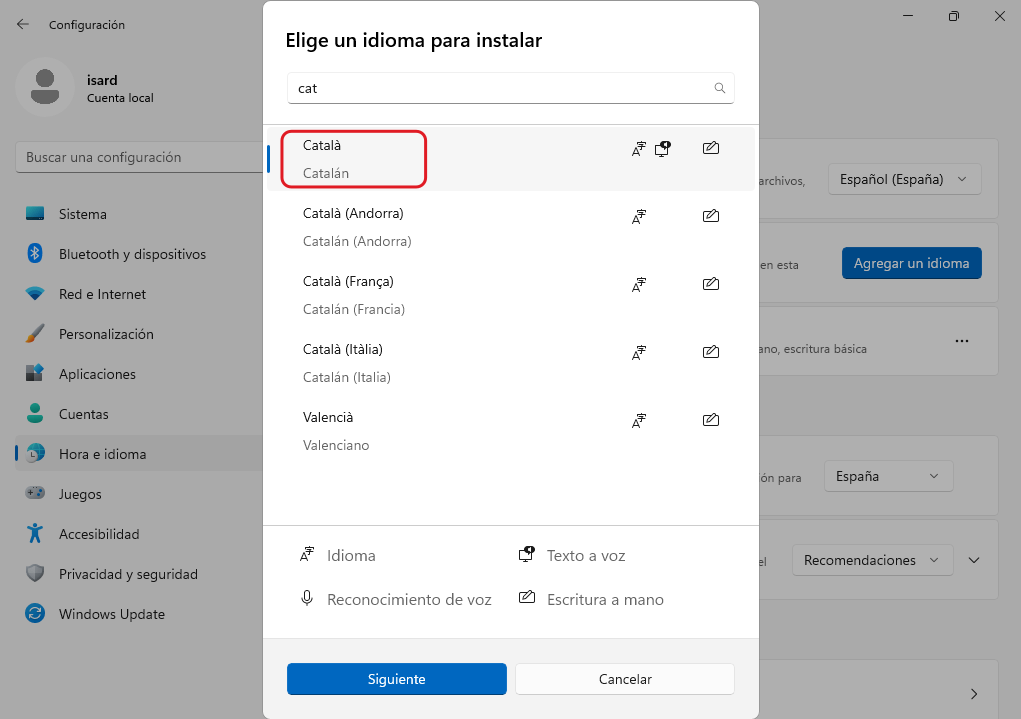Click the Accesibilidad sidebar icon
The width and height of the screenshot is (1021, 719).
click(x=35, y=534)
